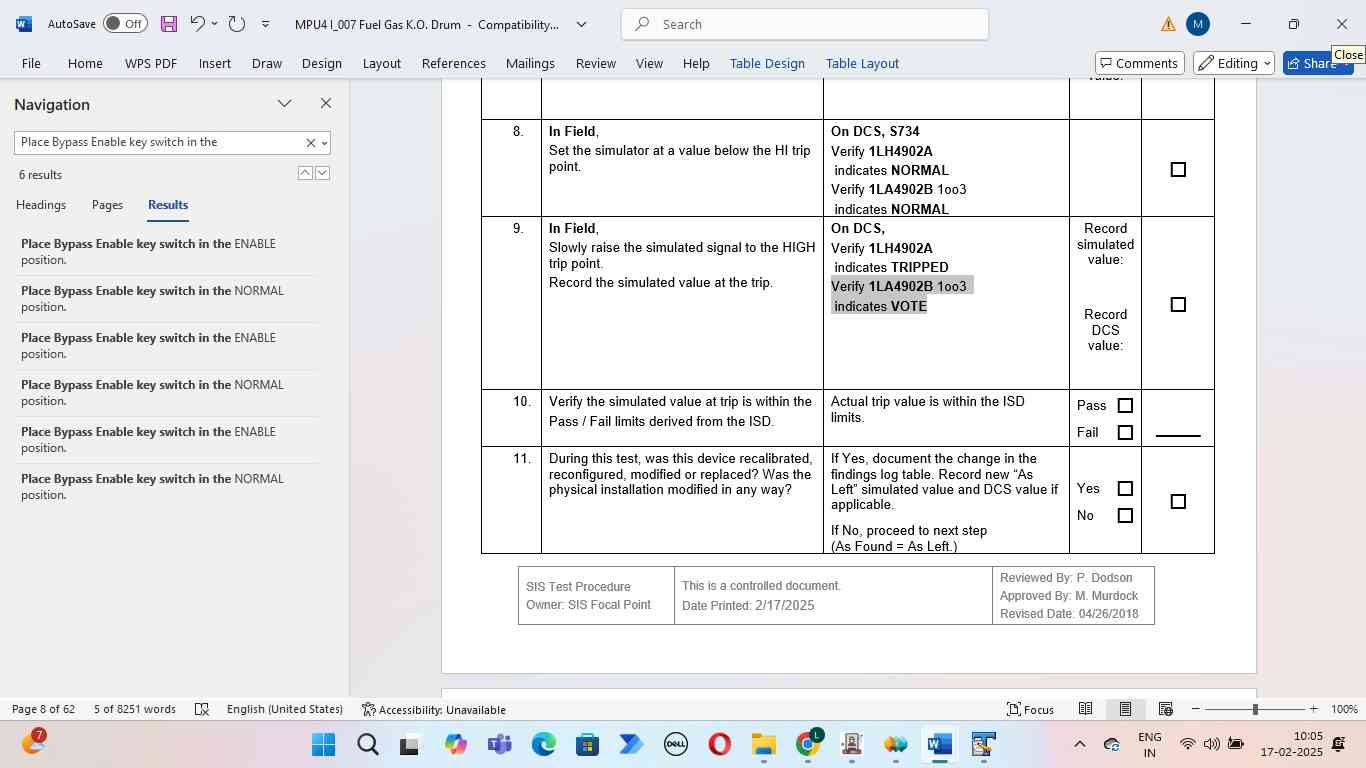Click the Redo icon
The image size is (1366, 768).
237,24
